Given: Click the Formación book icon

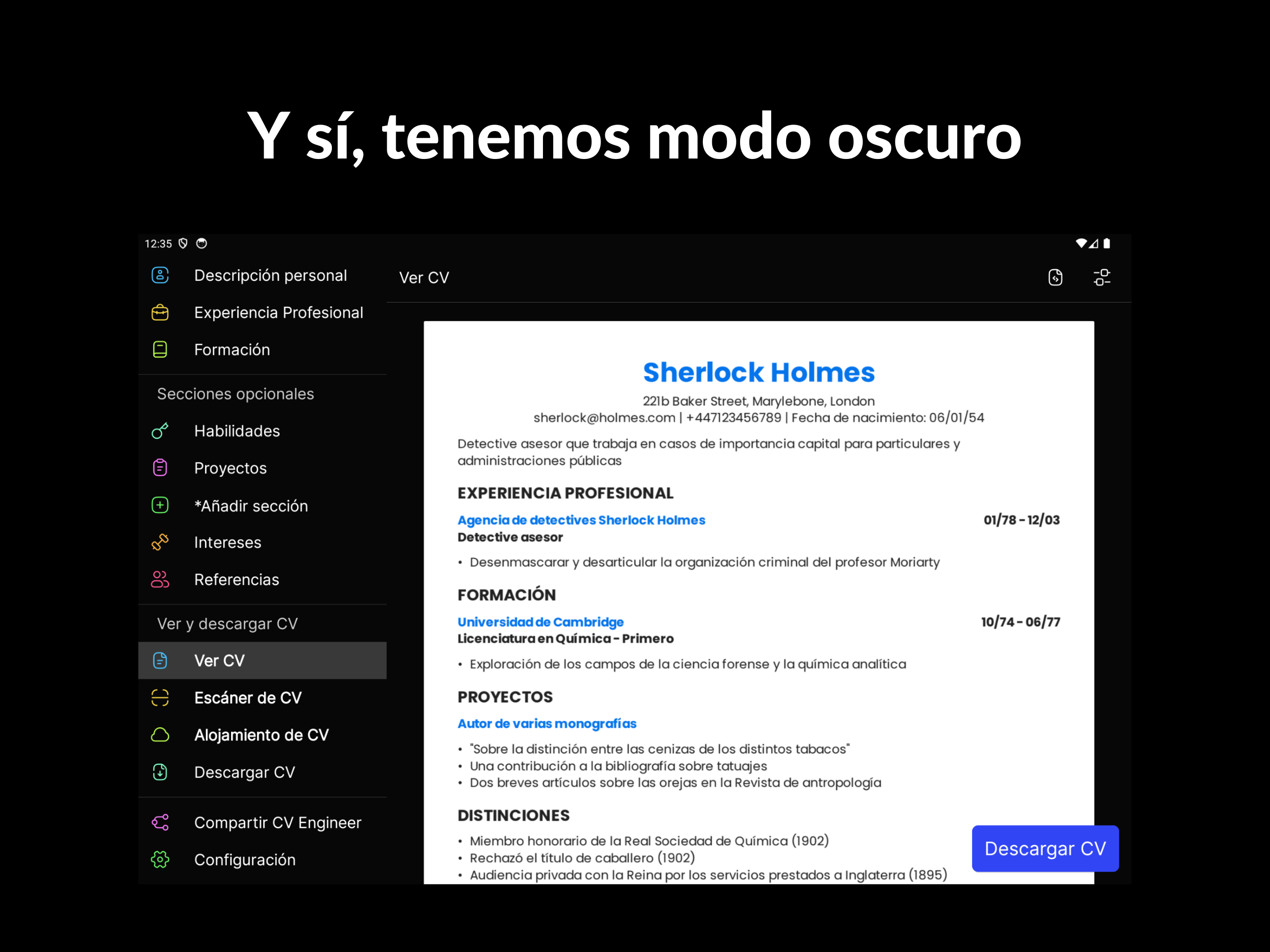Looking at the screenshot, I should (x=159, y=350).
